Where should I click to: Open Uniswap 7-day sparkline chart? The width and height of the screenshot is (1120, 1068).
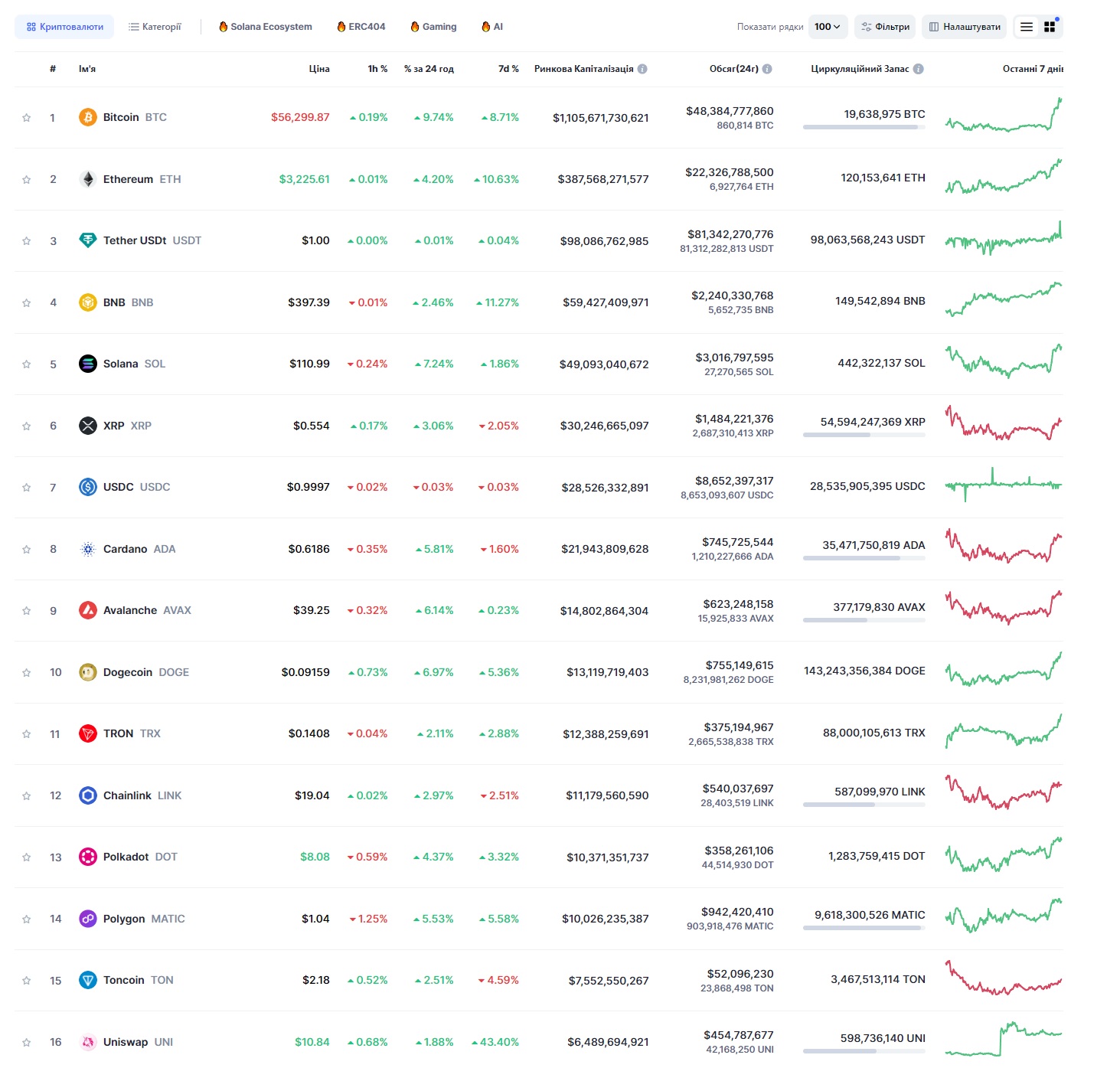(x=1004, y=1039)
